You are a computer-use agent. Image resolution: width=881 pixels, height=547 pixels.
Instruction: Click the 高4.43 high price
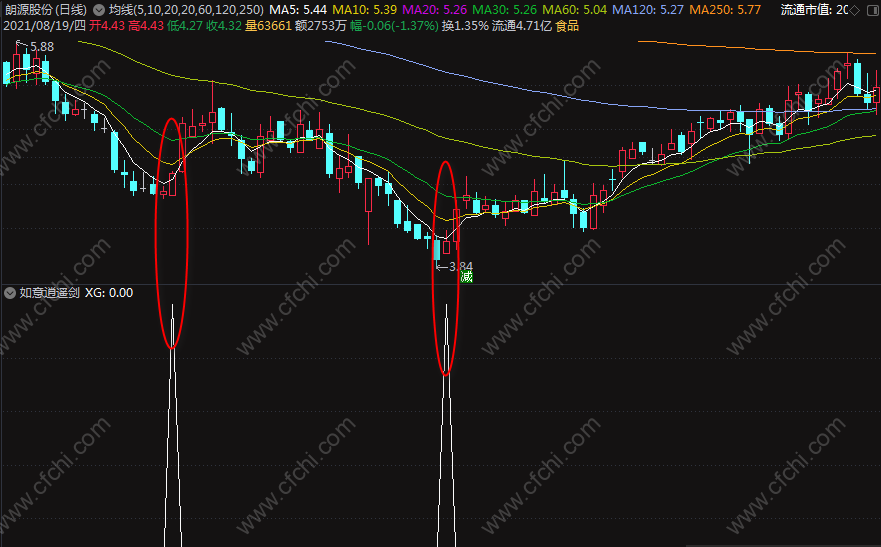tap(146, 26)
